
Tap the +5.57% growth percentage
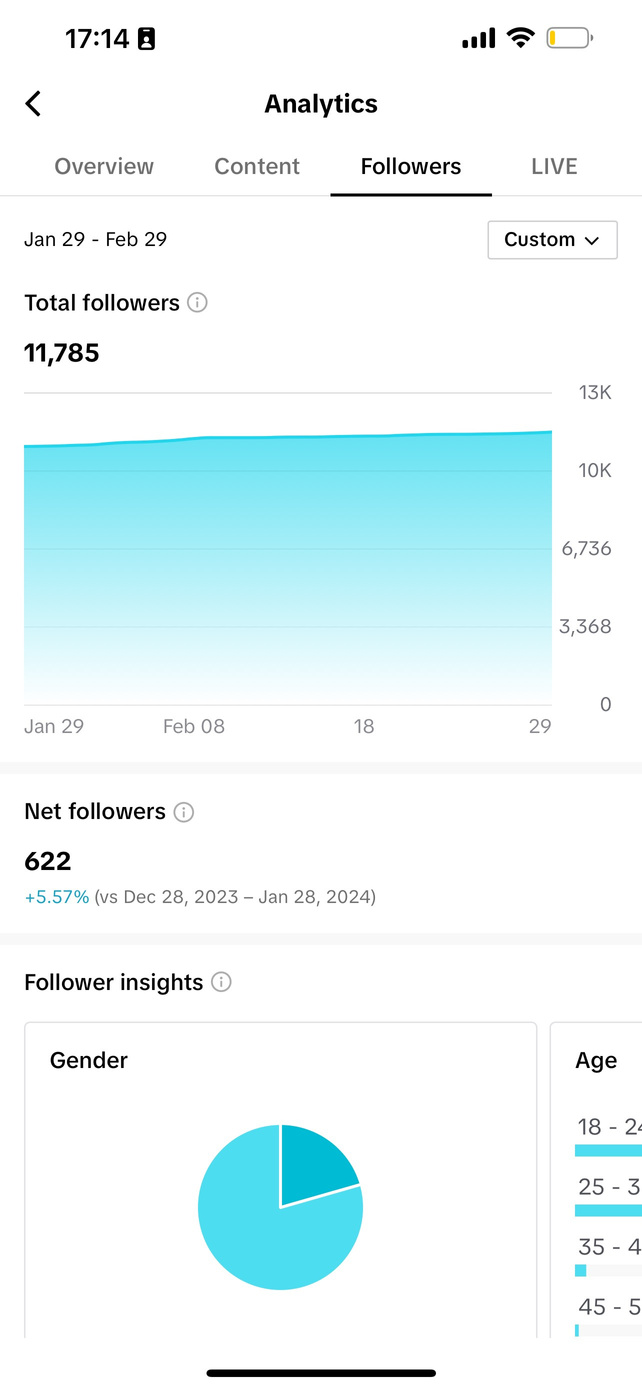tap(57, 897)
